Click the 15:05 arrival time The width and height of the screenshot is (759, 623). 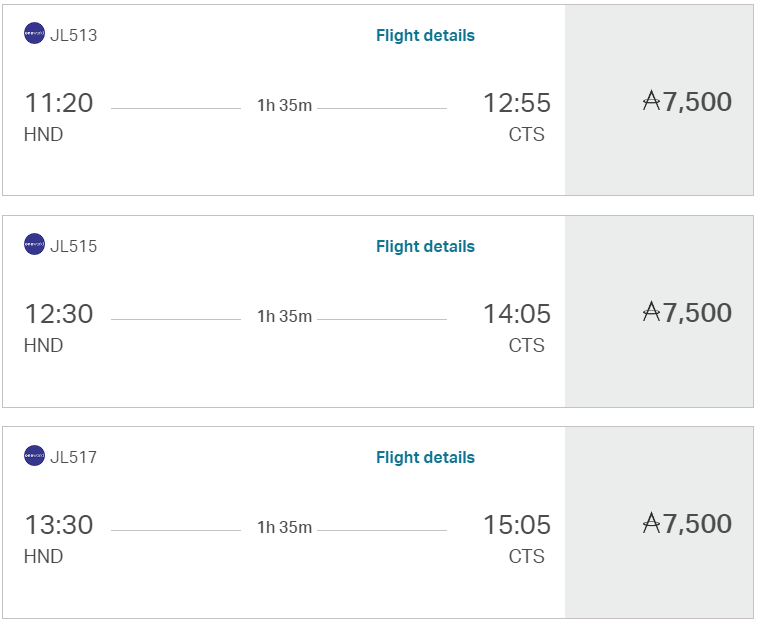pyautogui.click(x=517, y=525)
